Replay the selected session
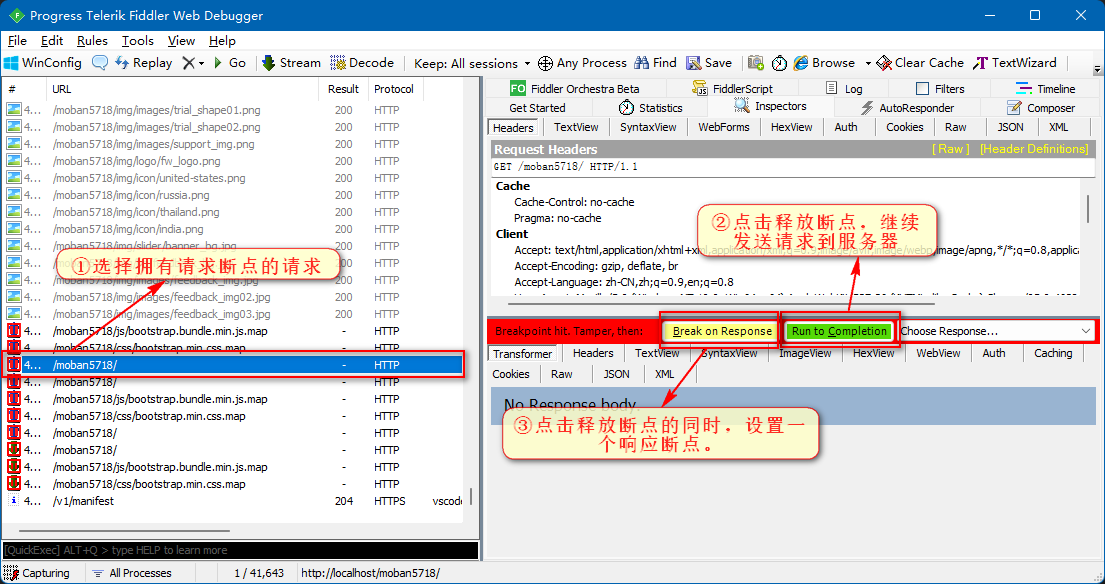 pos(143,63)
